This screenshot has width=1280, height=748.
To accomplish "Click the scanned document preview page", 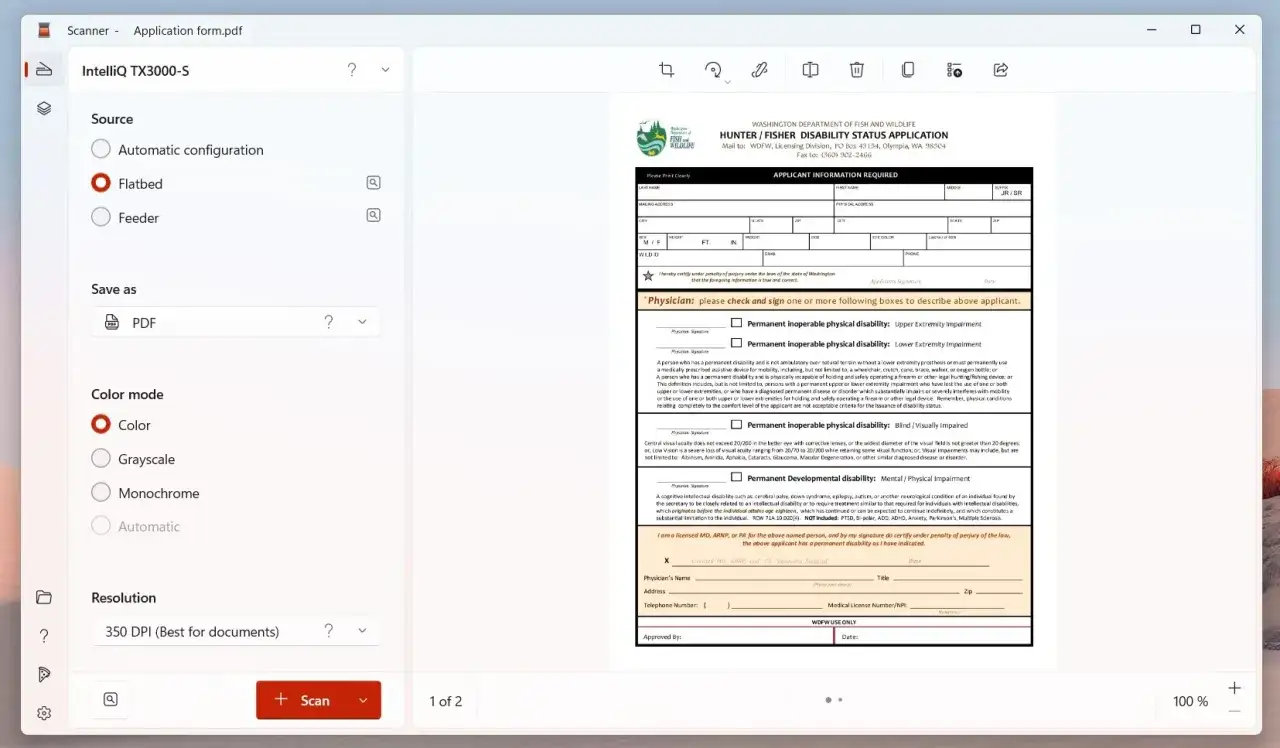I will pyautogui.click(x=834, y=382).
